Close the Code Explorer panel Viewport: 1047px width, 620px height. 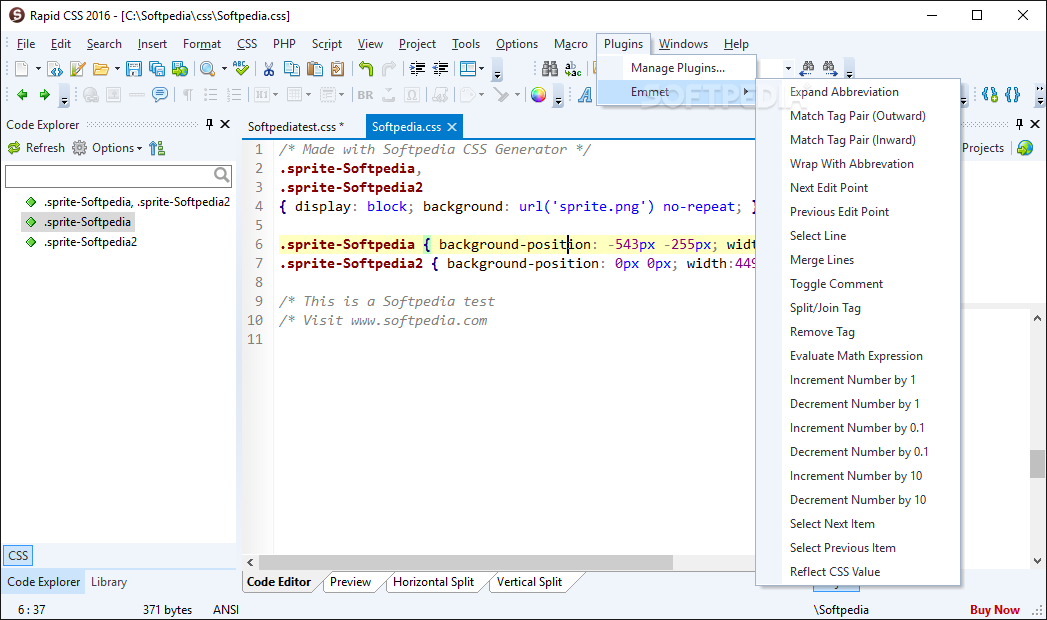coord(225,124)
